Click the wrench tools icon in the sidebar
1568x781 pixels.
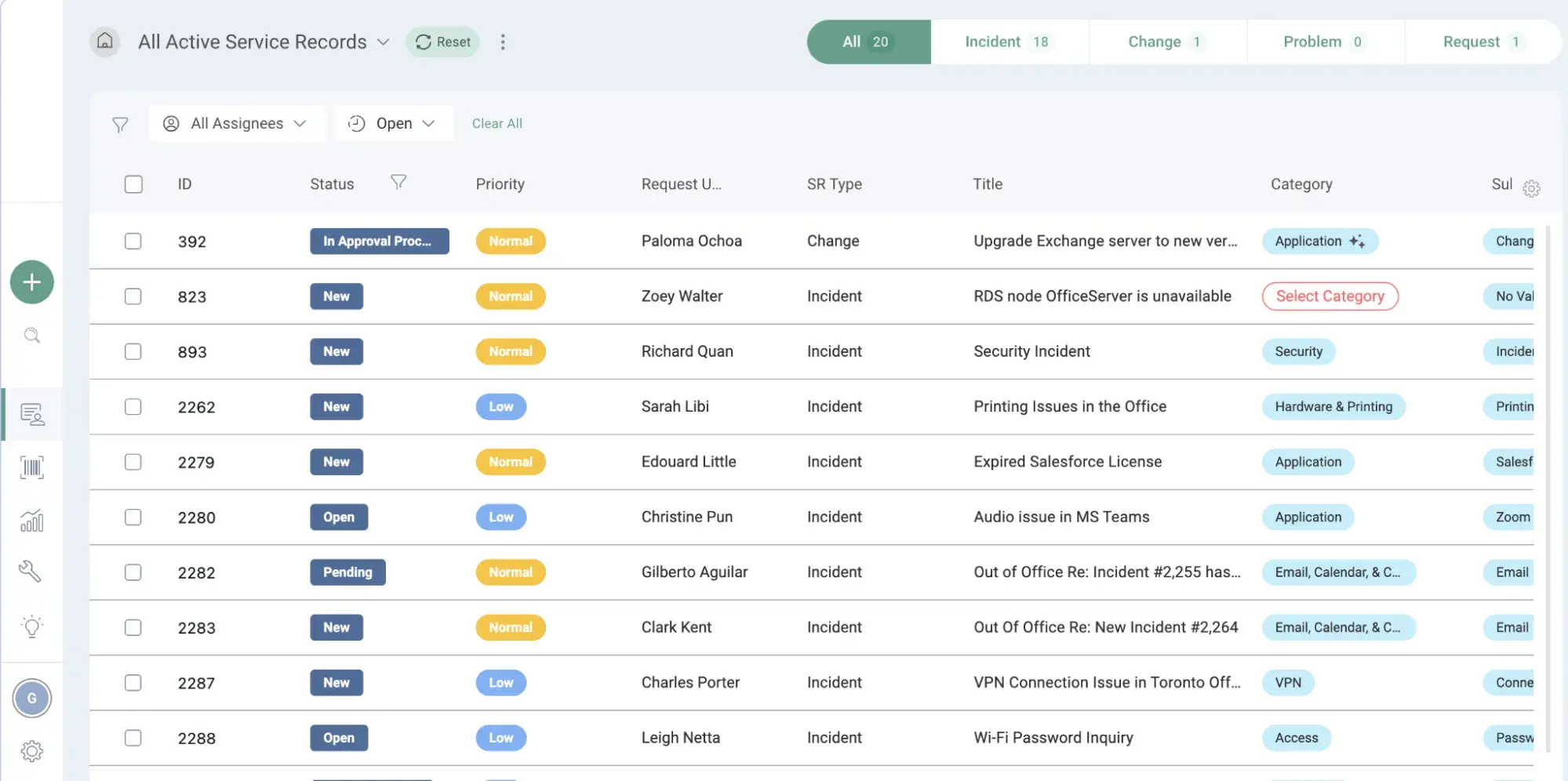[30, 572]
